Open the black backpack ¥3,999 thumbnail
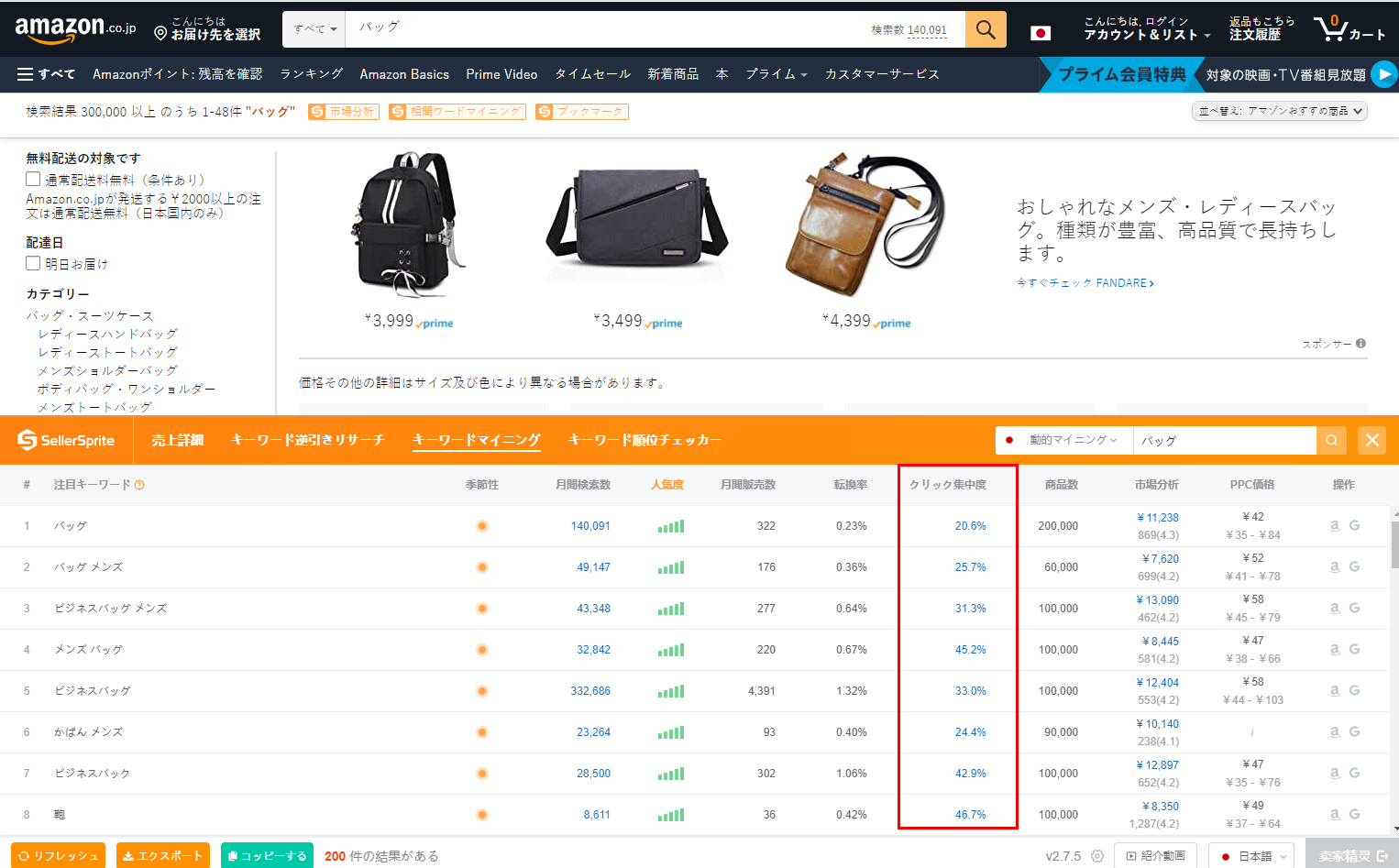 coord(408,225)
